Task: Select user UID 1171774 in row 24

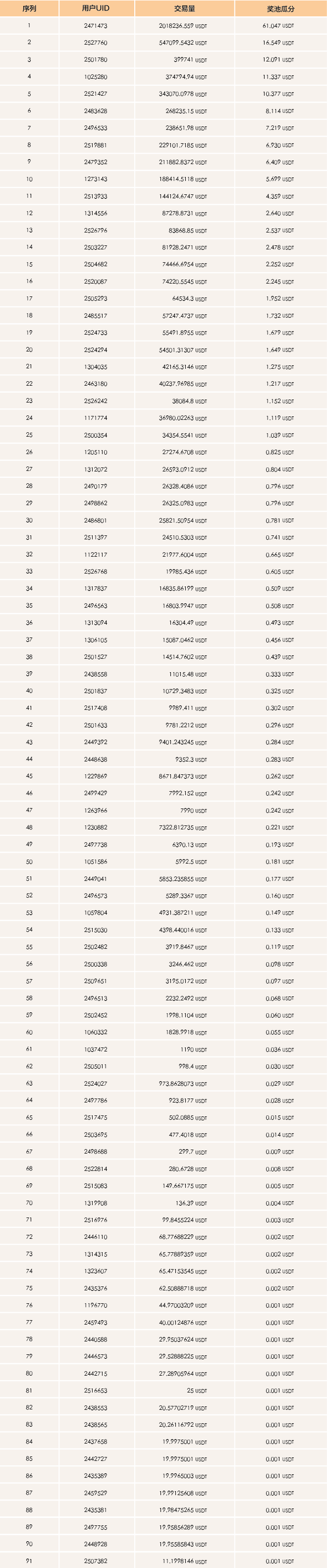Action: tap(96, 418)
